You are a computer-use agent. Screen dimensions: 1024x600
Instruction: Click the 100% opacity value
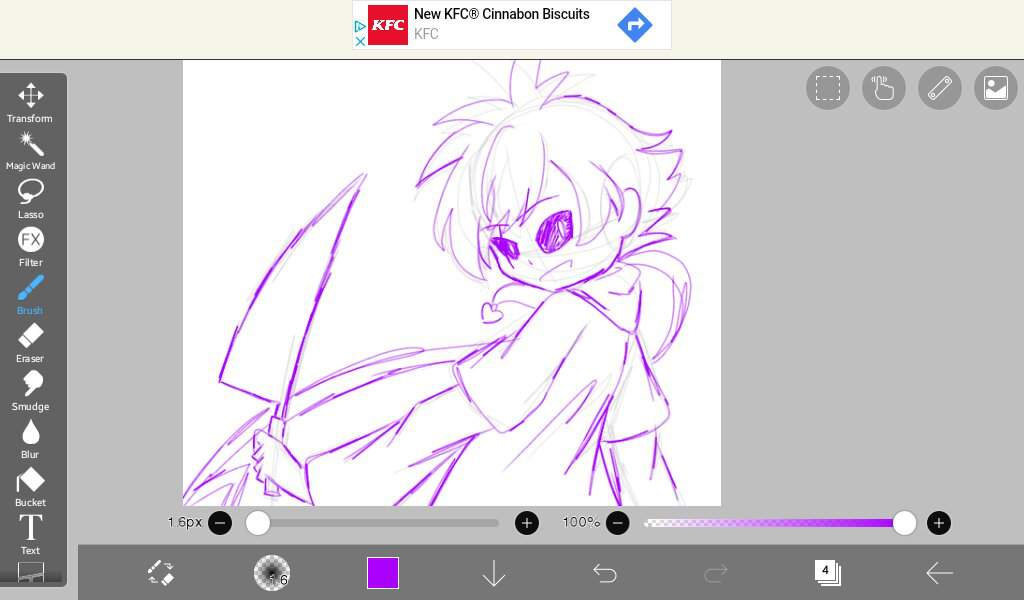581,522
